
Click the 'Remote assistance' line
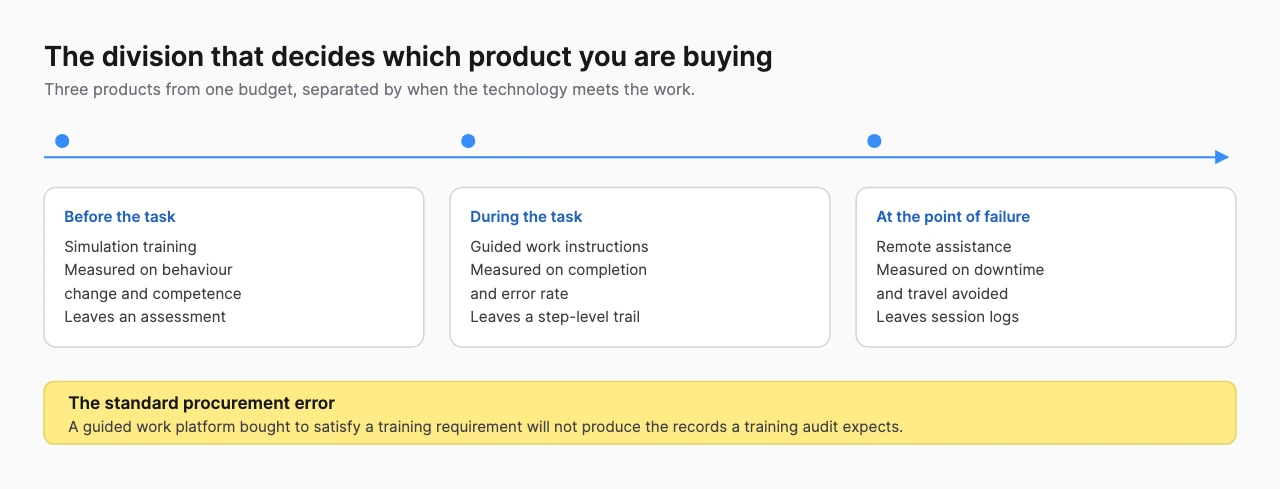point(944,247)
